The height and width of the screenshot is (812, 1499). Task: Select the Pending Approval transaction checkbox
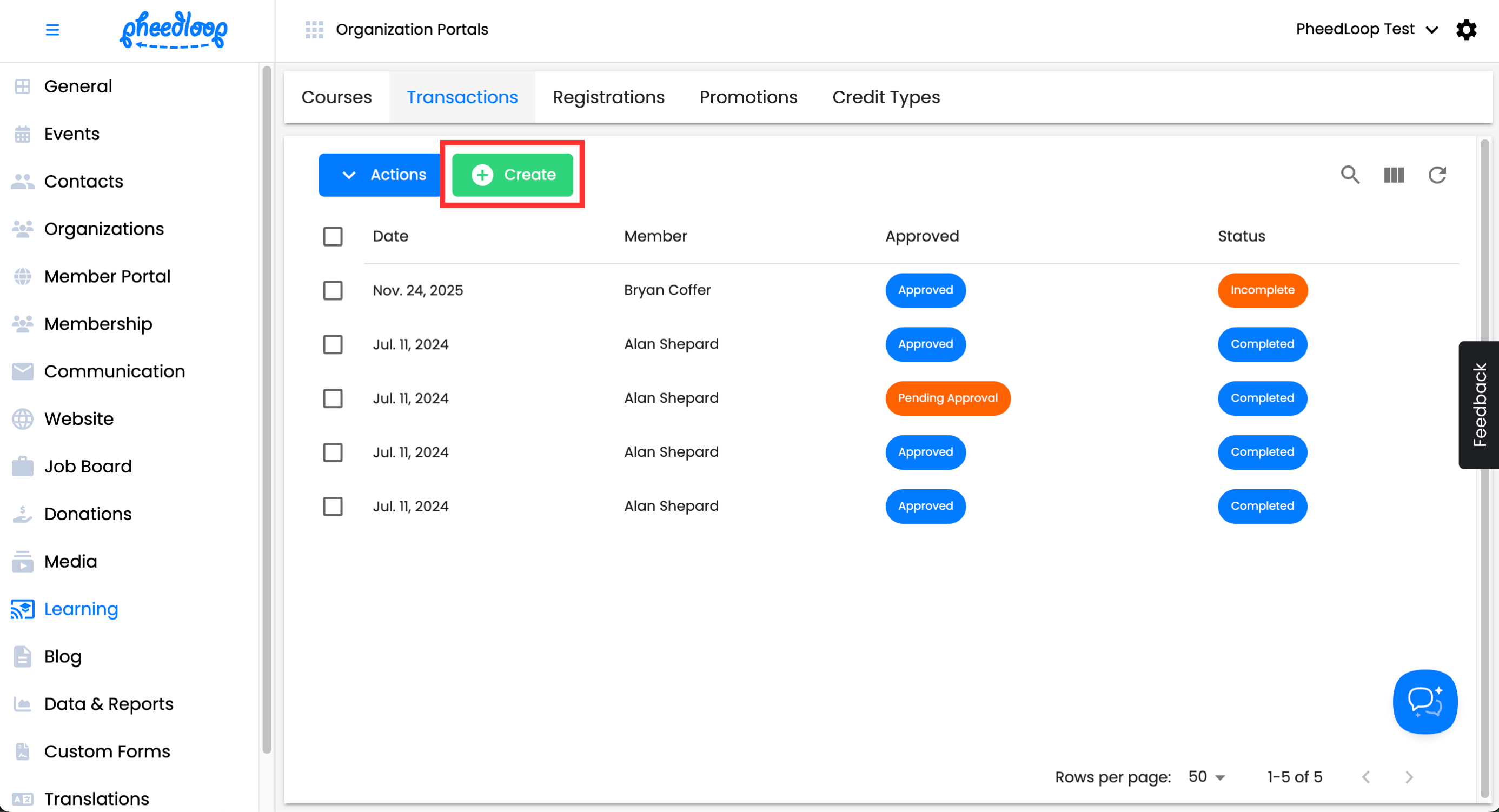click(x=333, y=398)
